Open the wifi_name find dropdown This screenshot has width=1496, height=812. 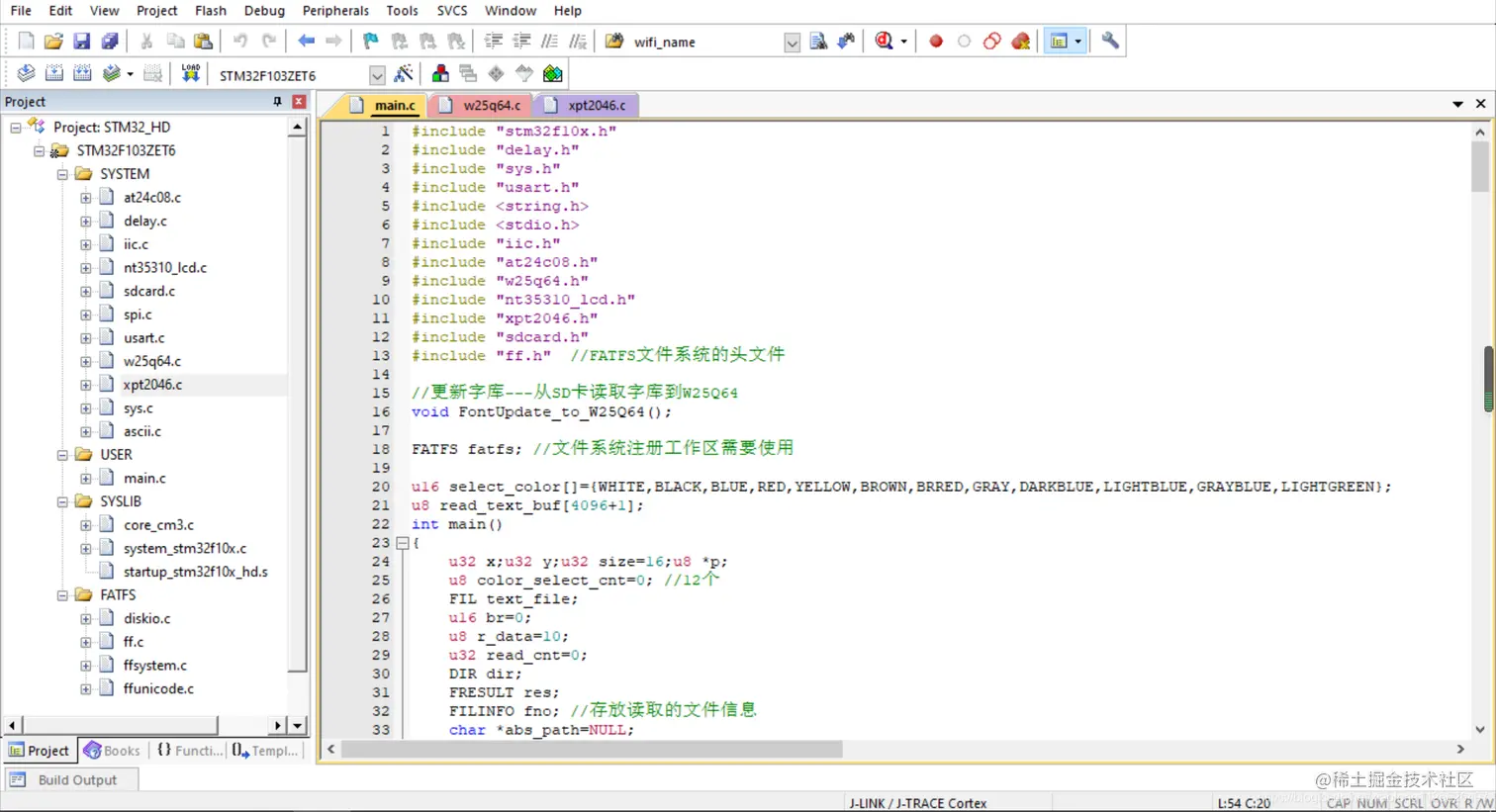point(792,43)
